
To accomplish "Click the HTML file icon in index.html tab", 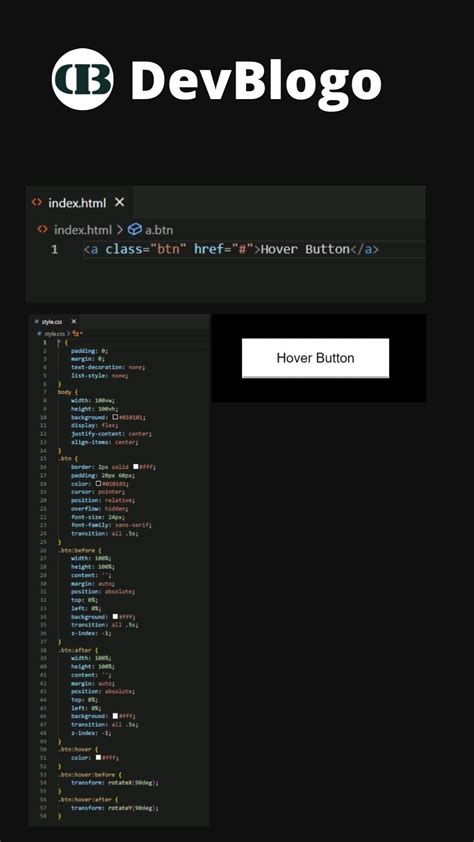I will click(x=37, y=202).
